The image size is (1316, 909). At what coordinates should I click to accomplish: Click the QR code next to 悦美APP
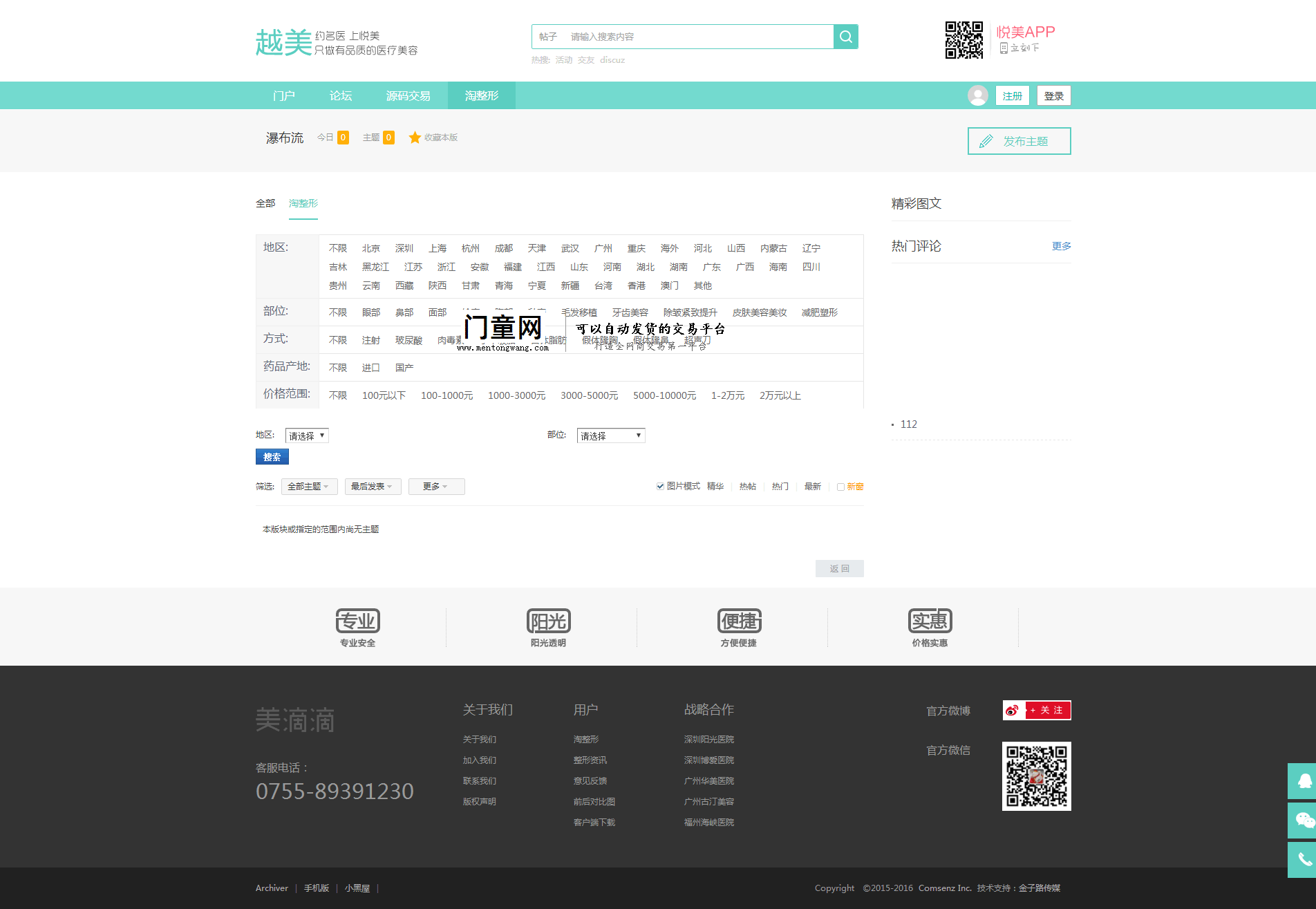tap(963, 40)
